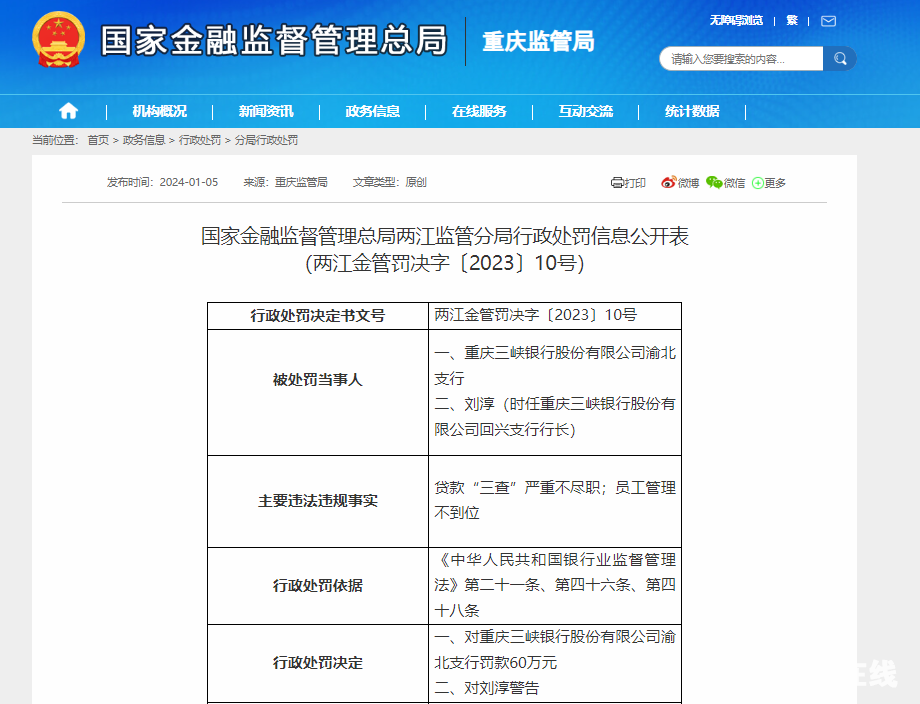
Task: Toggle traditional Chinese with 繁 link
Action: point(792,21)
